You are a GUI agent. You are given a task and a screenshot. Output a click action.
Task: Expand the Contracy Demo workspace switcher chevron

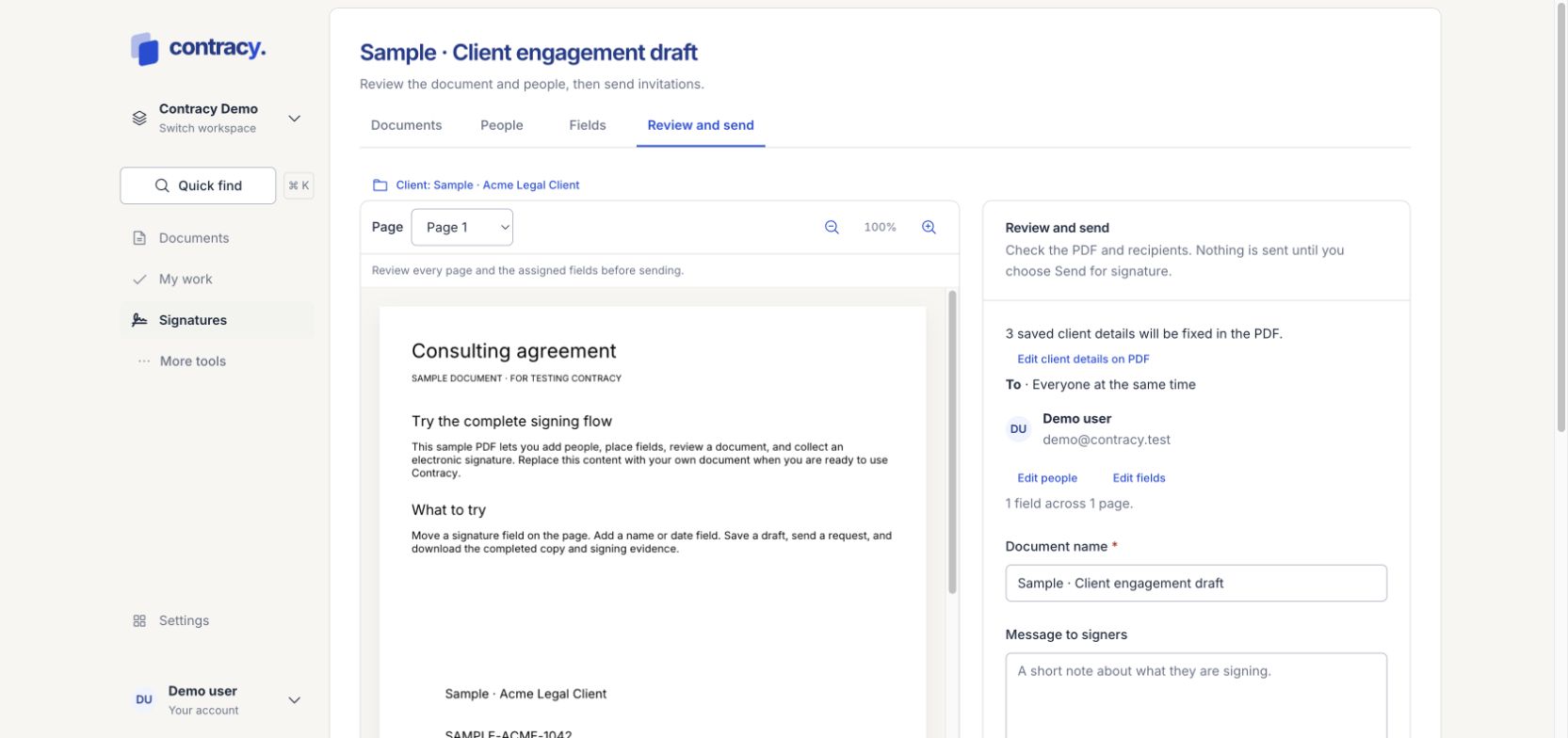point(294,119)
